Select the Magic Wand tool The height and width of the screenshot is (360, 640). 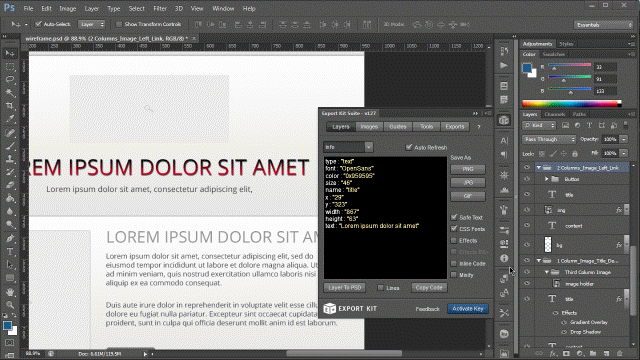pyautogui.click(x=10, y=93)
